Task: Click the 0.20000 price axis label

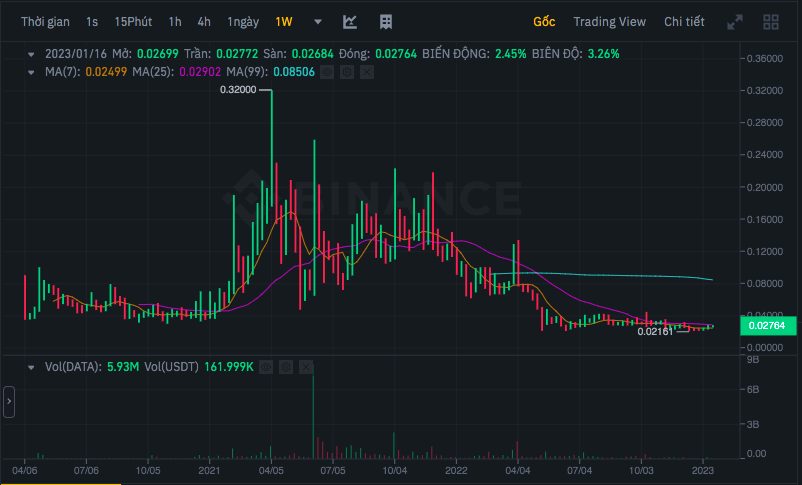Action: pyautogui.click(x=765, y=188)
